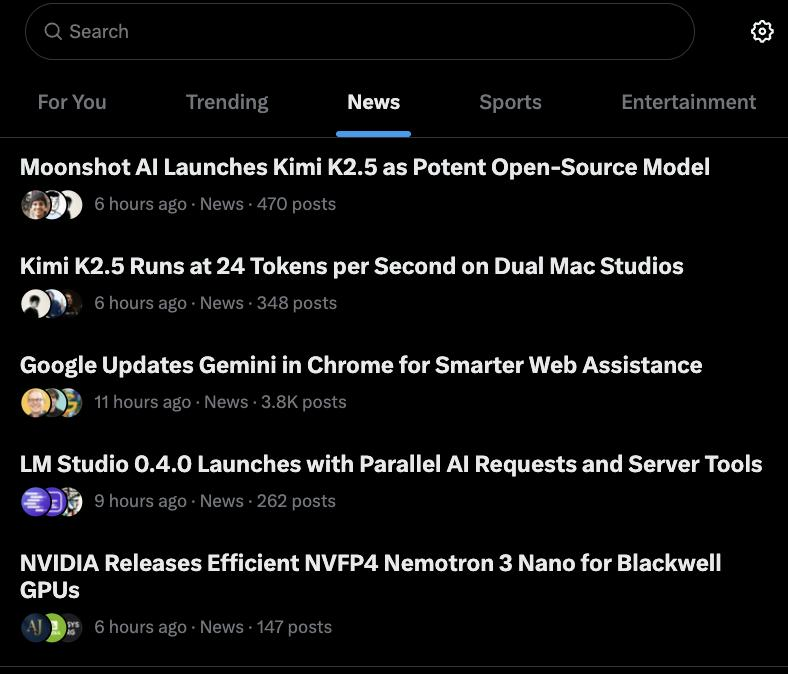Open the settings gear icon

tap(762, 32)
